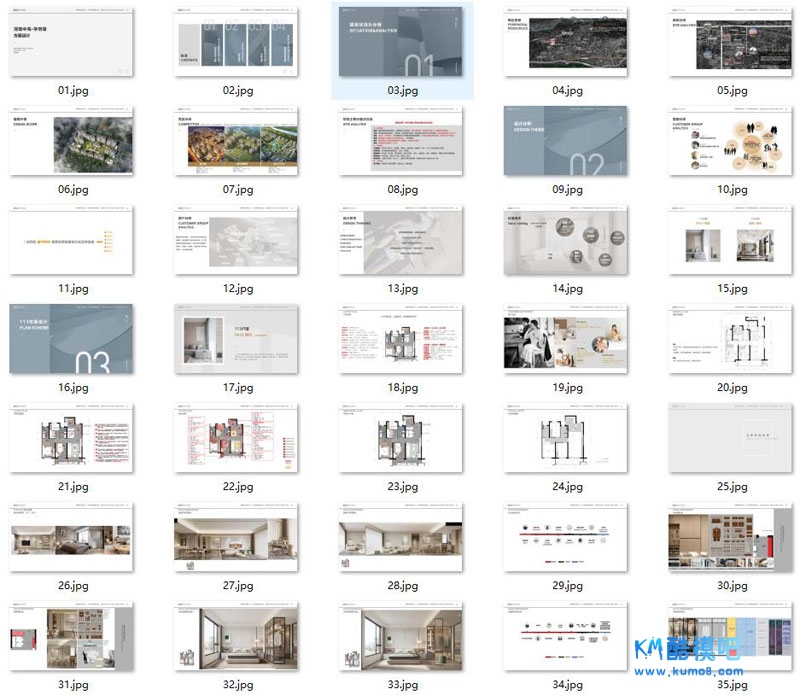Click the 35.jpg thumbnail in the bottom row
The height and width of the screenshot is (695, 800).
pos(731,636)
